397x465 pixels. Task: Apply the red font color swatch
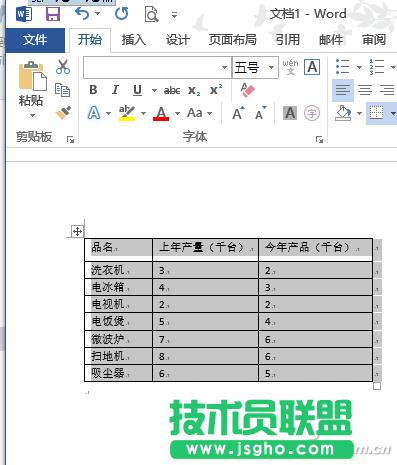[x=161, y=113]
